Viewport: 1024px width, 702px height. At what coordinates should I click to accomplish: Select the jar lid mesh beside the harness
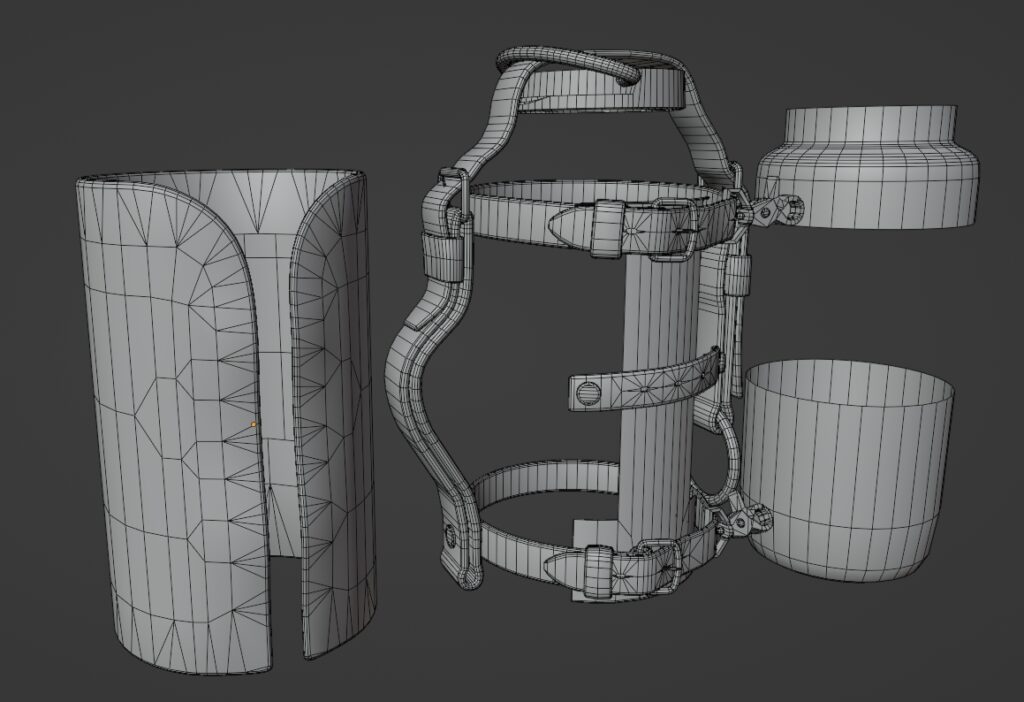pos(868,167)
